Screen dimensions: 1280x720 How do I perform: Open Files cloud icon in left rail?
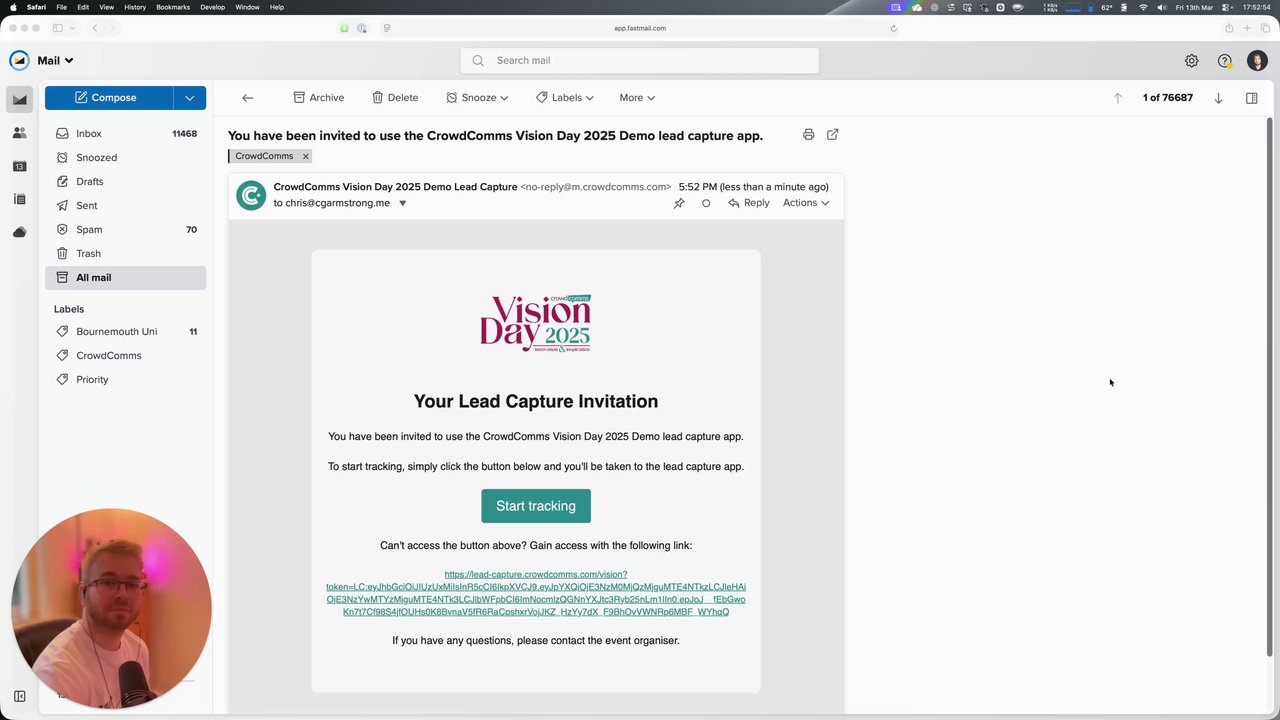pyautogui.click(x=19, y=232)
